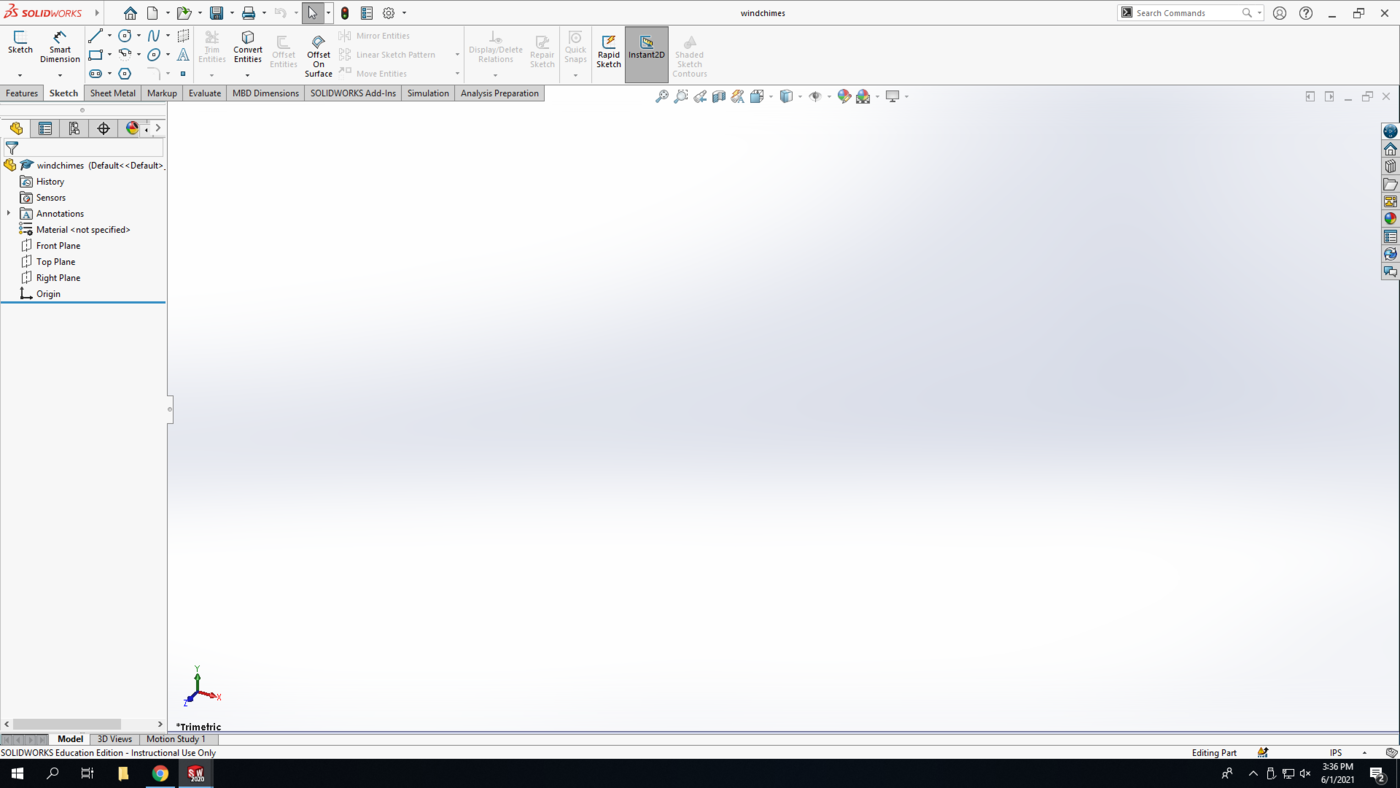Open the Design Library in task pane
Viewport: 1400px width, 788px height.
[x=1390, y=167]
